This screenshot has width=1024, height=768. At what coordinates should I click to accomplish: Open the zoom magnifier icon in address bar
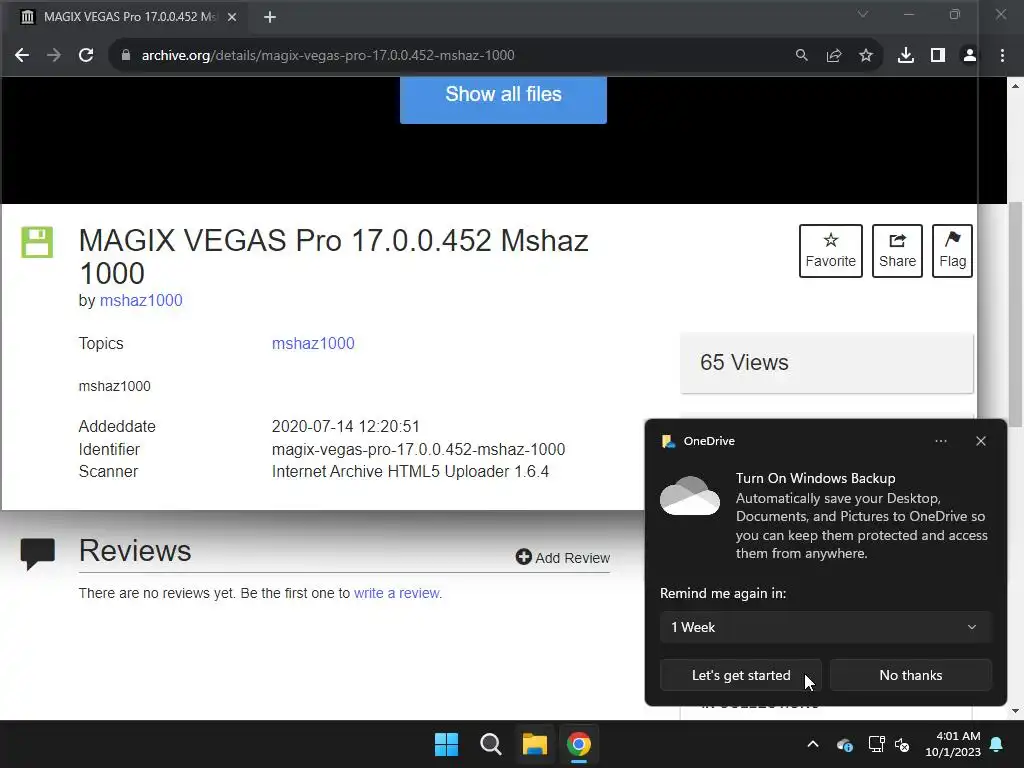point(801,56)
